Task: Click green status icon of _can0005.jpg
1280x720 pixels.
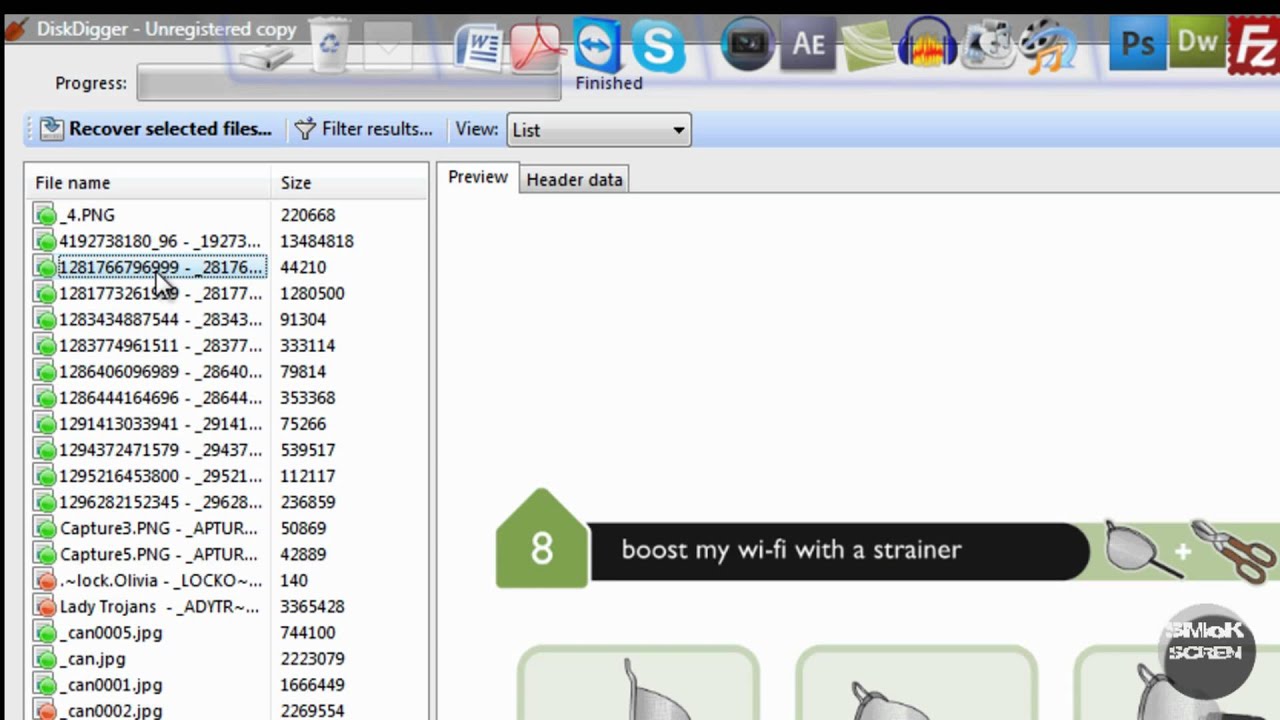Action: [45, 632]
